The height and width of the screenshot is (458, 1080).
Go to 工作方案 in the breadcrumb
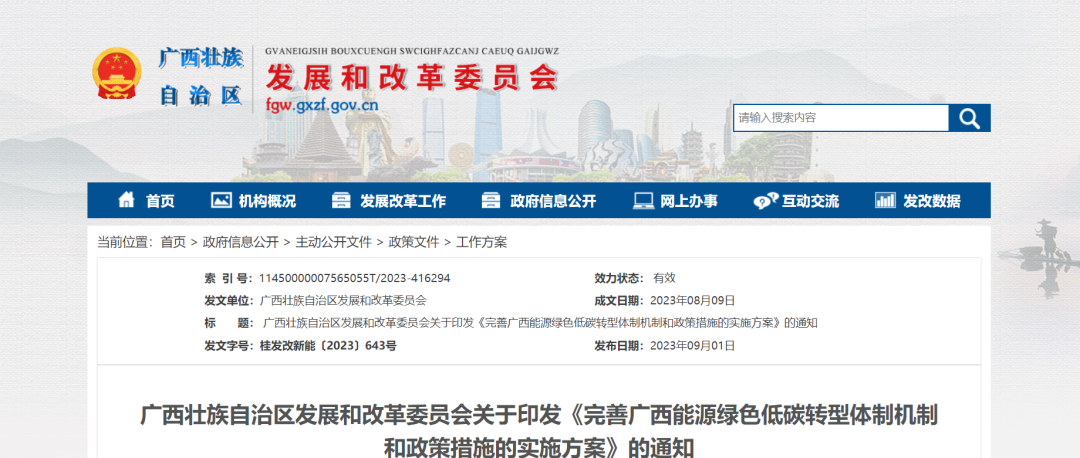pyautogui.click(x=481, y=242)
